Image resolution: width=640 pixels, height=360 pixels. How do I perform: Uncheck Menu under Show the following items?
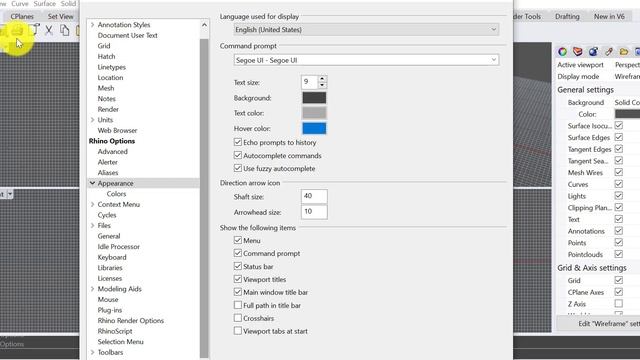point(238,240)
